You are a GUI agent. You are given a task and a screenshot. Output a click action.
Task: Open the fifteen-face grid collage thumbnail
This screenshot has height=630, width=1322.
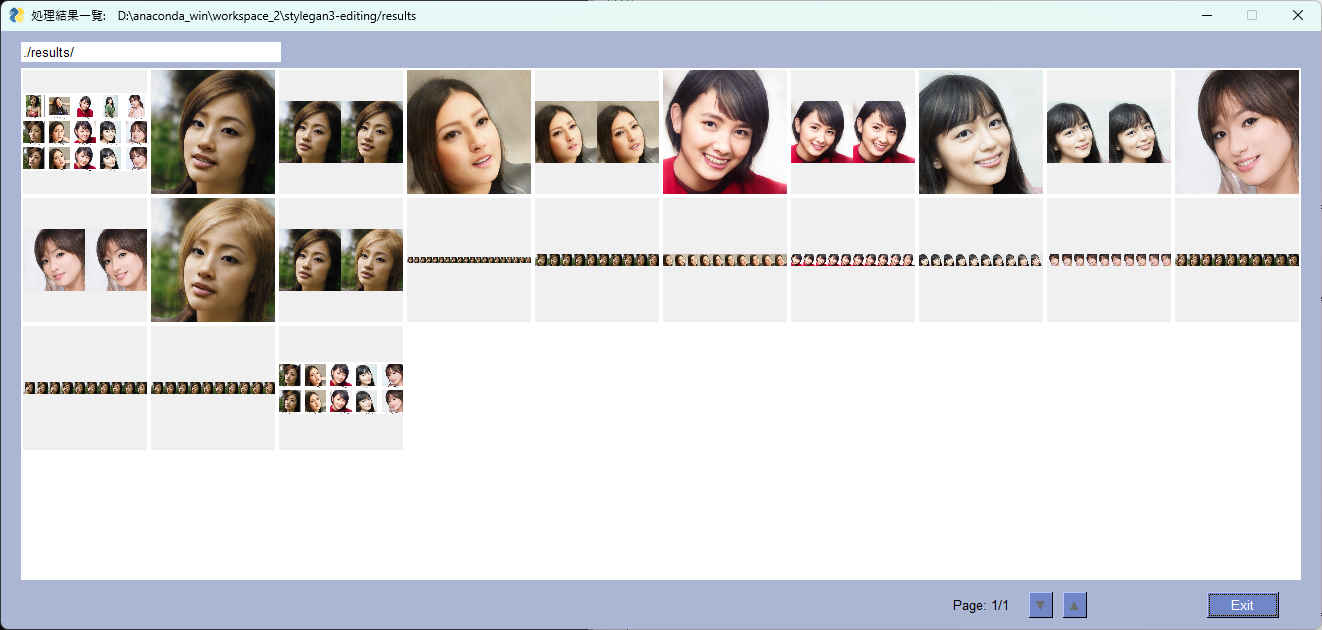(x=85, y=132)
